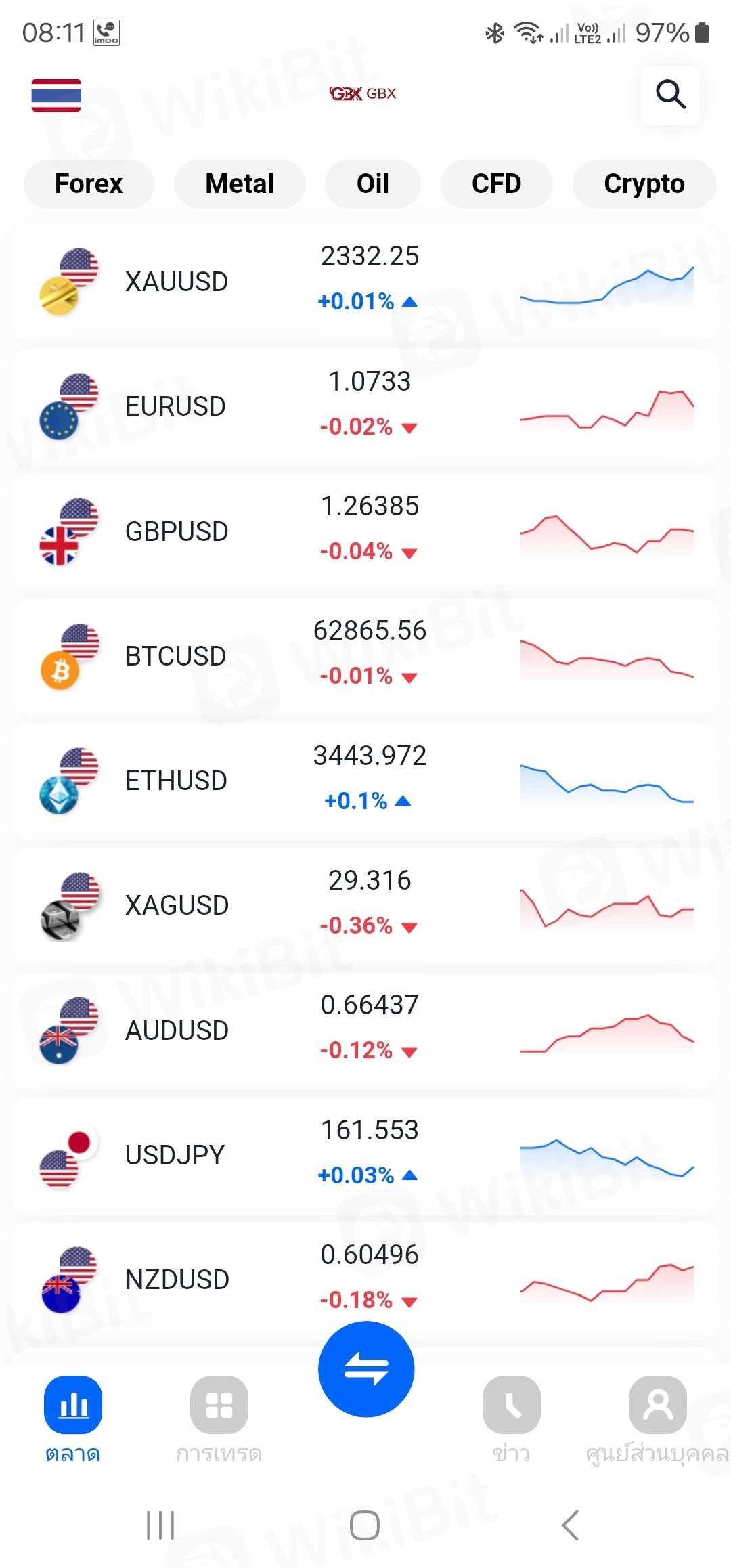Switch to the CFD tab
This screenshot has height=1568, width=731.
point(496,184)
